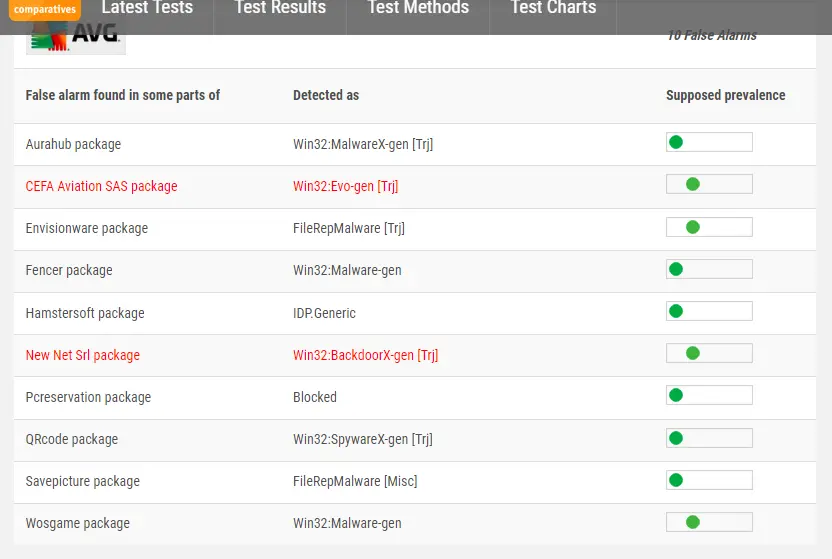Open the Test Methods menu
The image size is (832, 559).
click(x=418, y=8)
